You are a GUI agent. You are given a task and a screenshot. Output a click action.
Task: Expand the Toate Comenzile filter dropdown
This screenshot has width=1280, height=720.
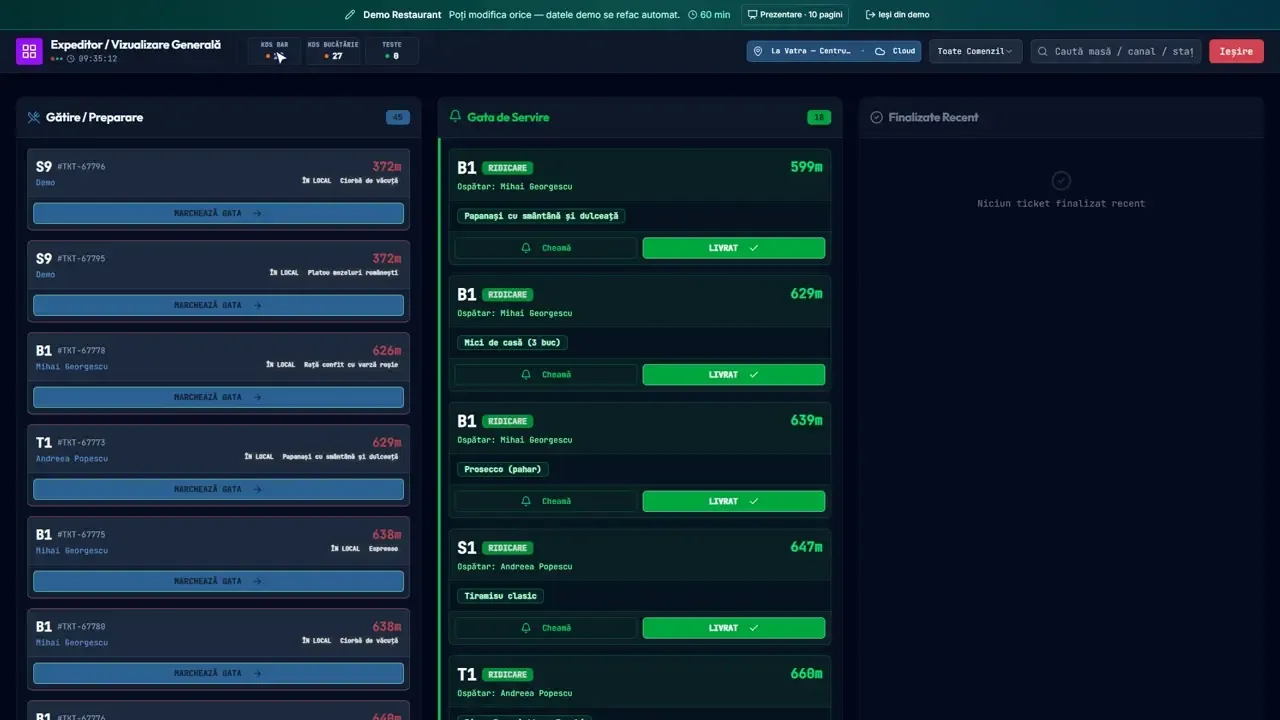point(975,51)
